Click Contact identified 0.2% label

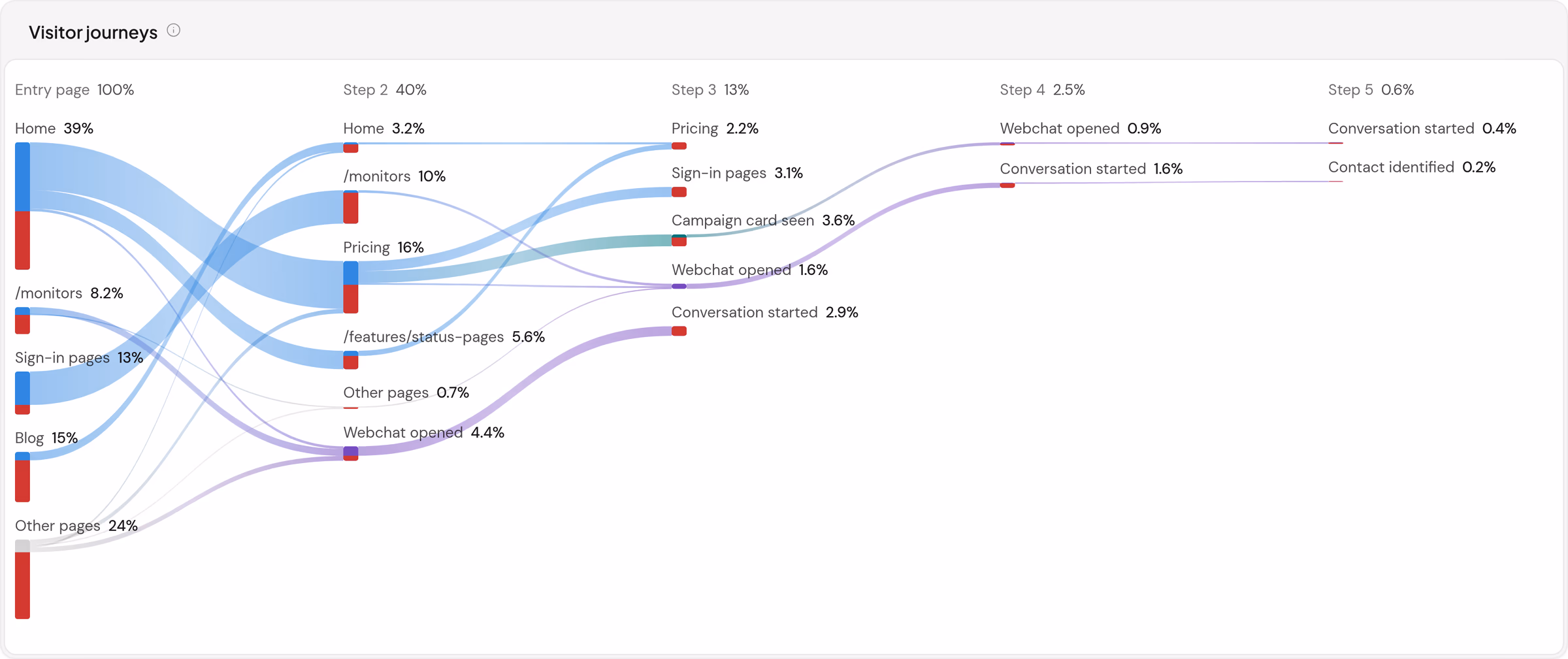[x=1412, y=167]
